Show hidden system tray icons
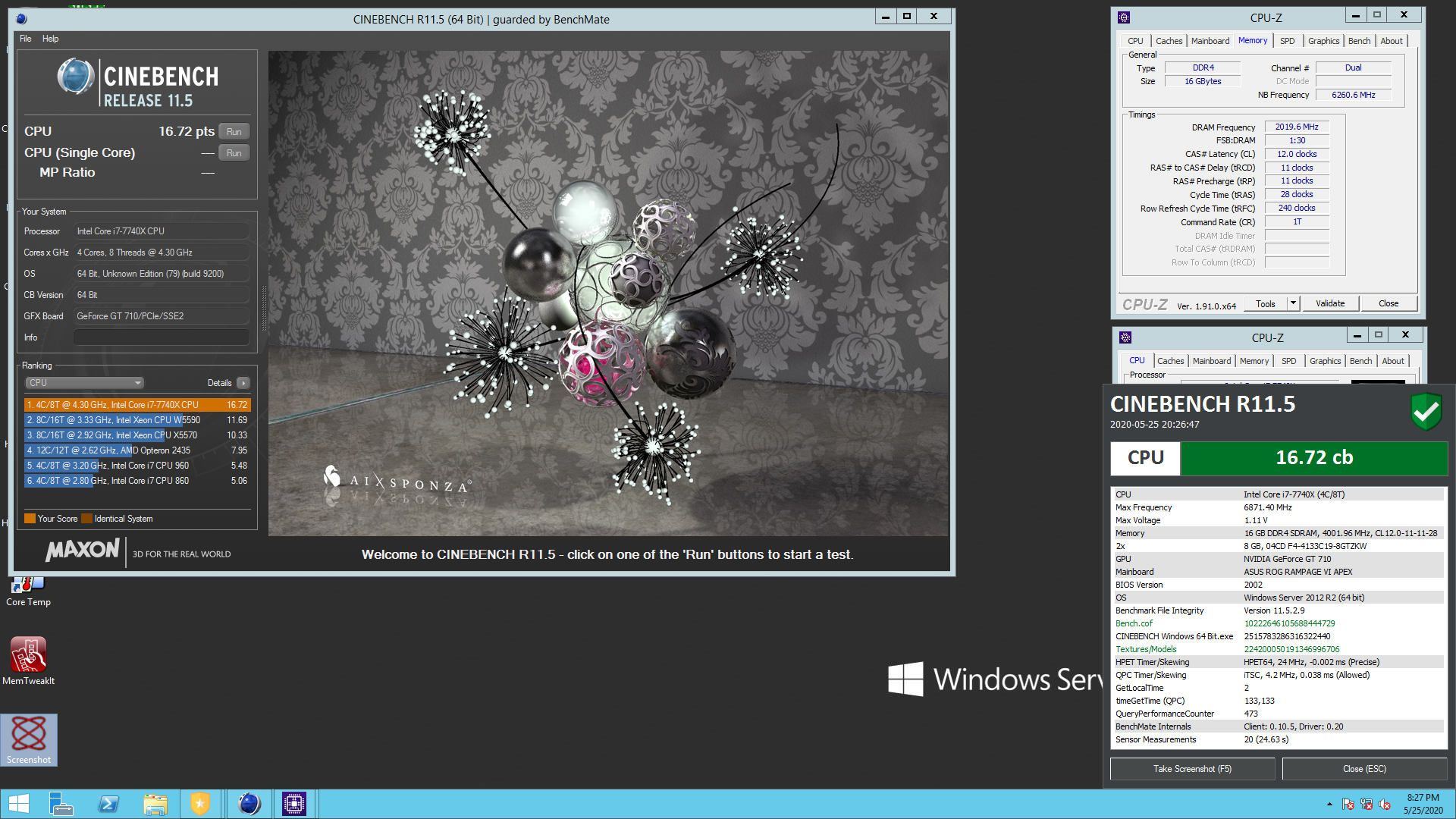 [x=1329, y=804]
